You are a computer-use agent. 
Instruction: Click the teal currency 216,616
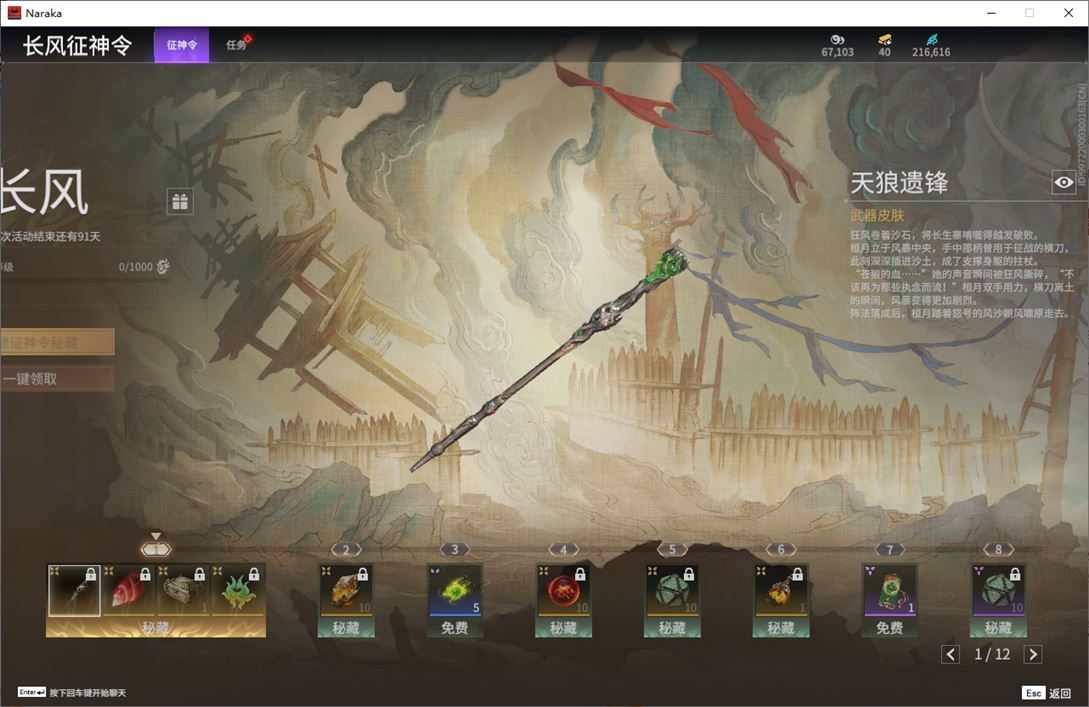tap(931, 46)
